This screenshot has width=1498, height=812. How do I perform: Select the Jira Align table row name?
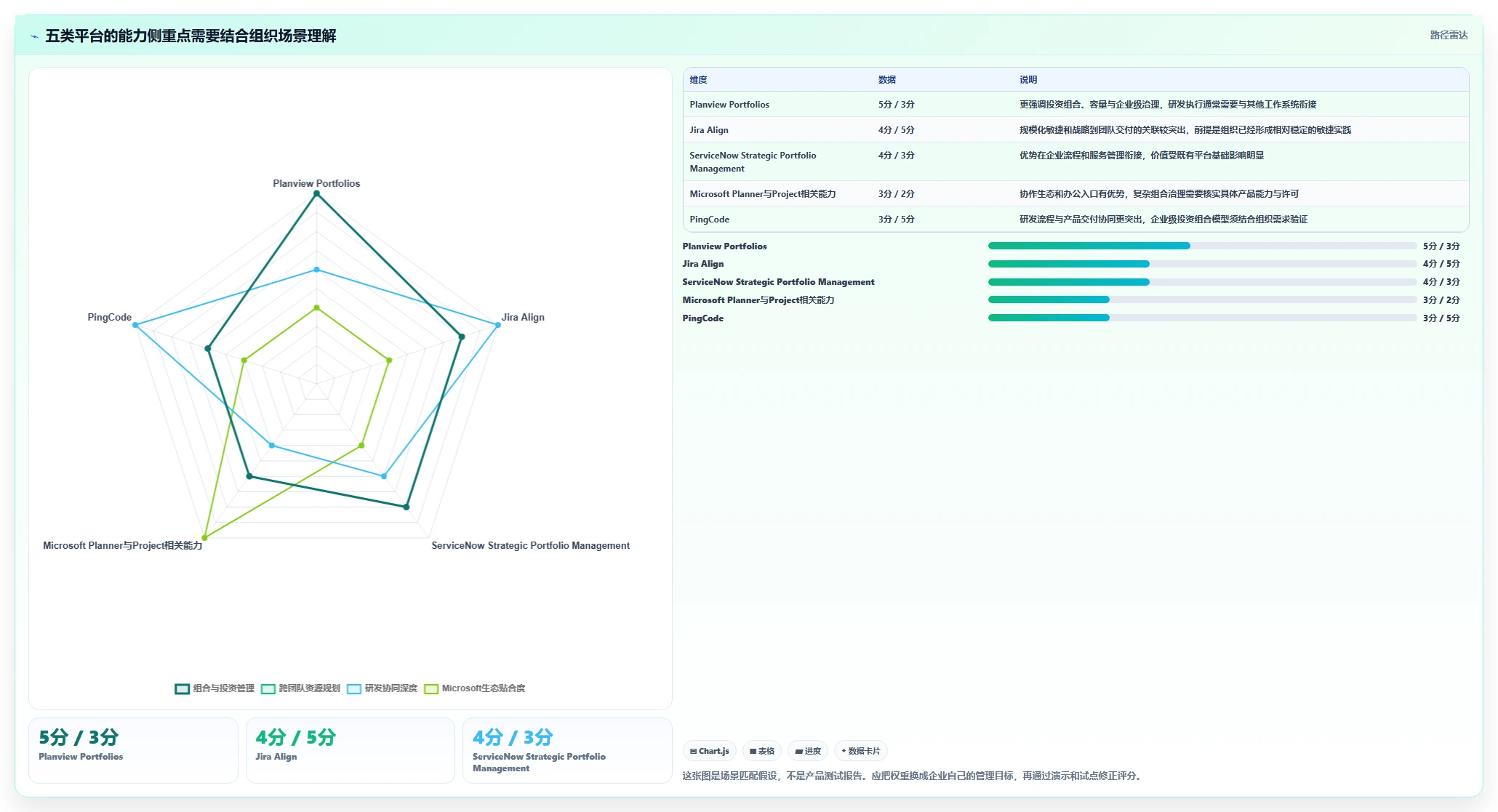tap(709, 130)
